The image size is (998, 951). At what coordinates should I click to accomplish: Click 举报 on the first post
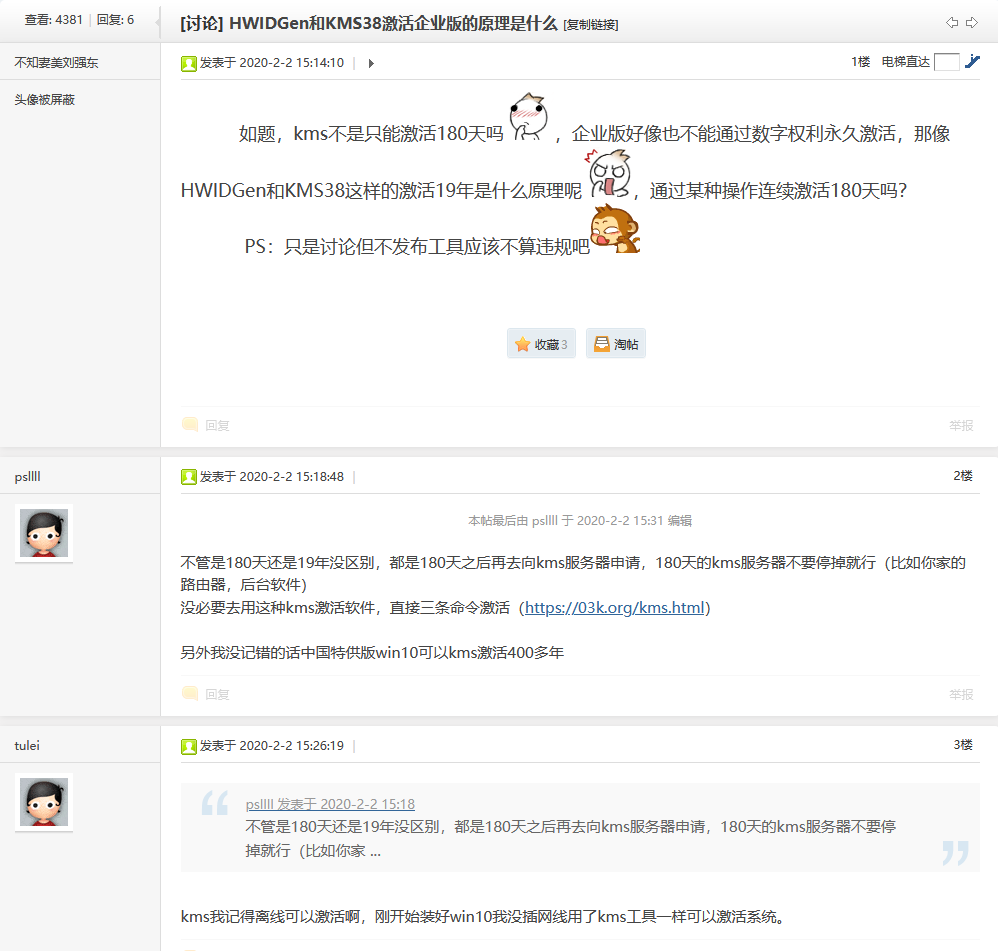[x=961, y=425]
